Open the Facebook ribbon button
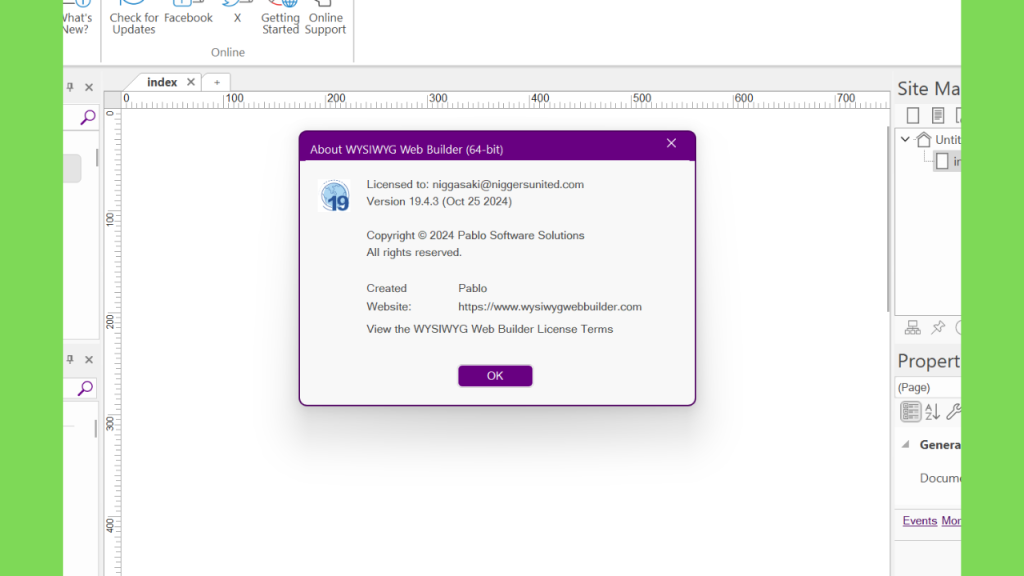This screenshot has height=576, width=1024. (188, 13)
